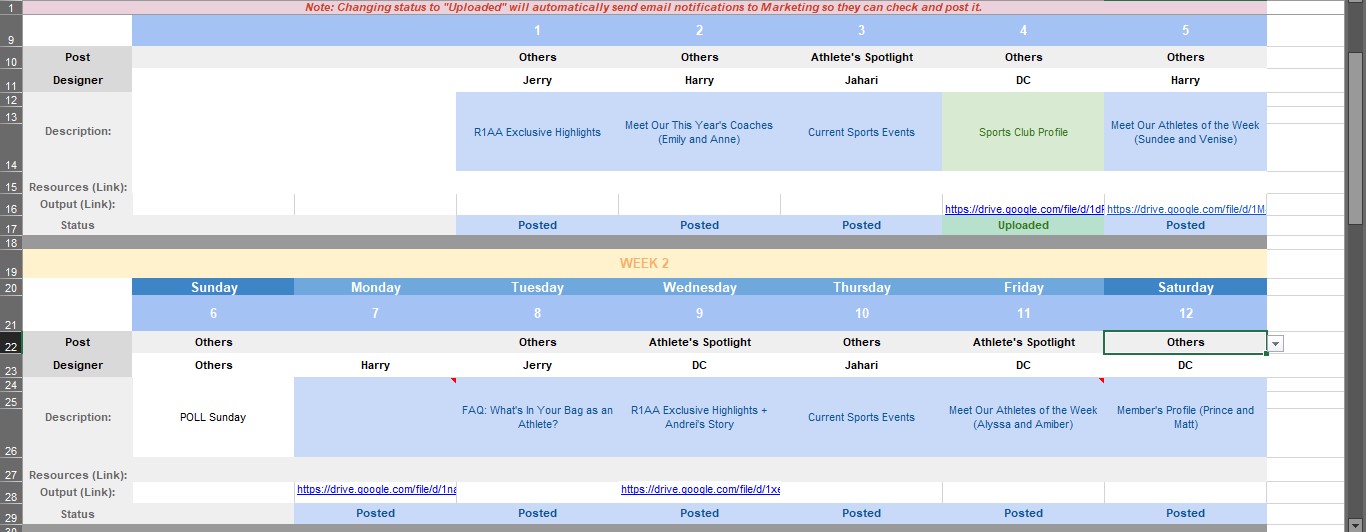
Task: Select the POLL Sunday description cell
Action: click(x=214, y=417)
